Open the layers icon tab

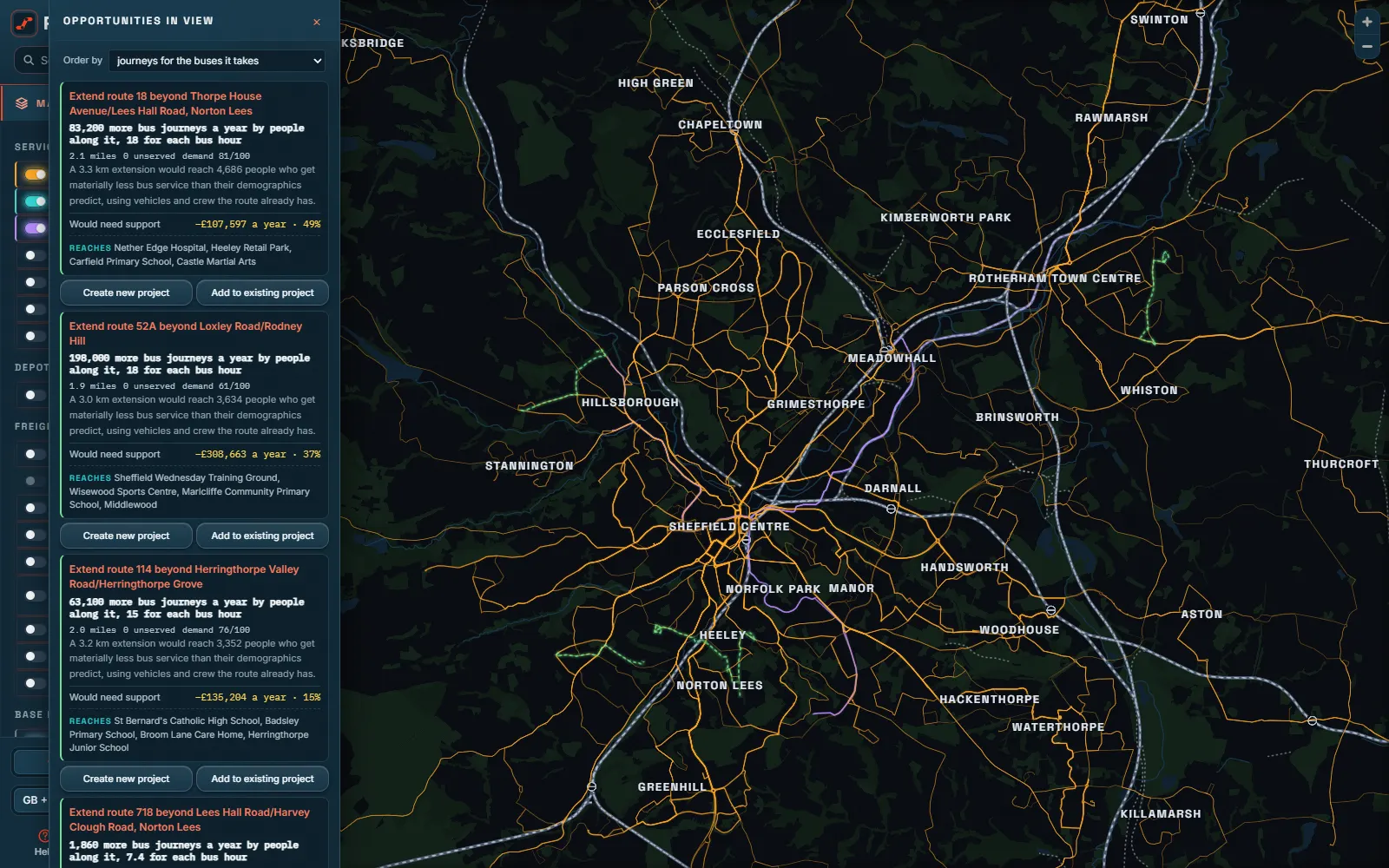click(22, 103)
